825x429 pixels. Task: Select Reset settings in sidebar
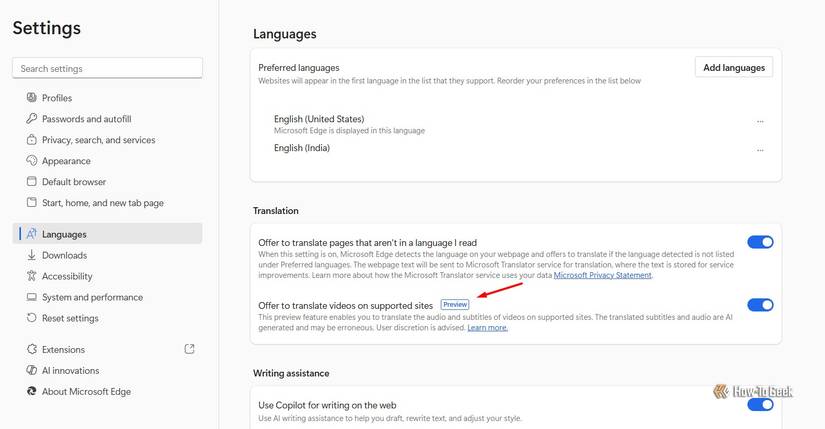(107, 318)
